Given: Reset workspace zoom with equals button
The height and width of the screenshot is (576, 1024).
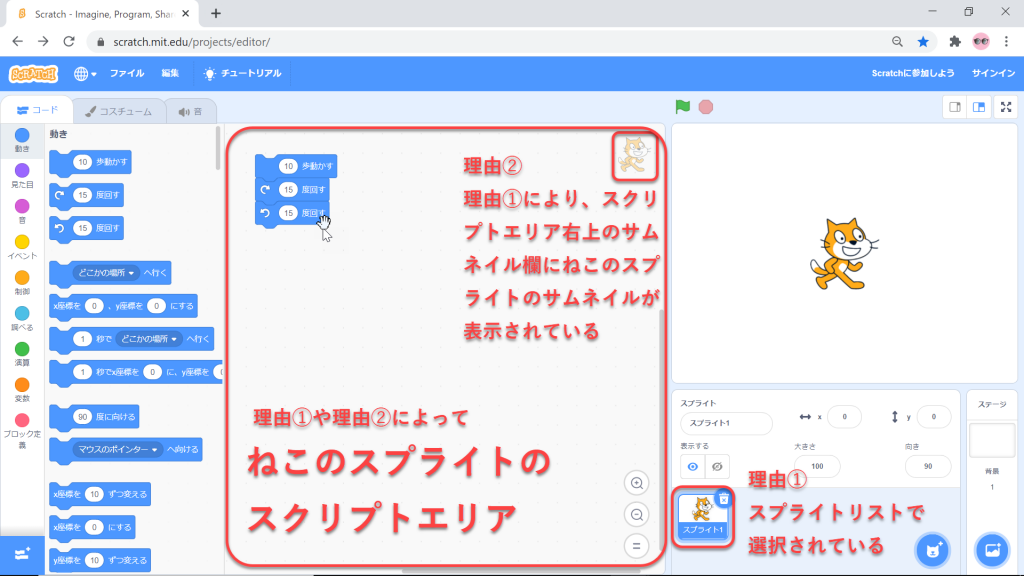Looking at the screenshot, I should (x=636, y=546).
